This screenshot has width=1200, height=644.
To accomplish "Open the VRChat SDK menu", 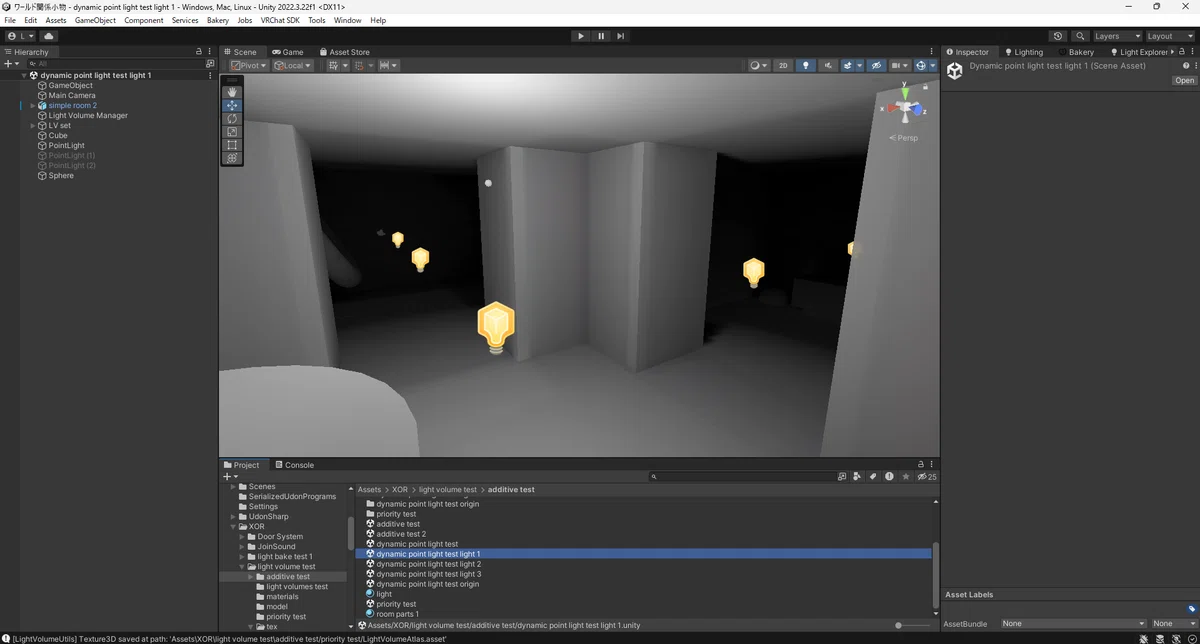I will point(280,20).
